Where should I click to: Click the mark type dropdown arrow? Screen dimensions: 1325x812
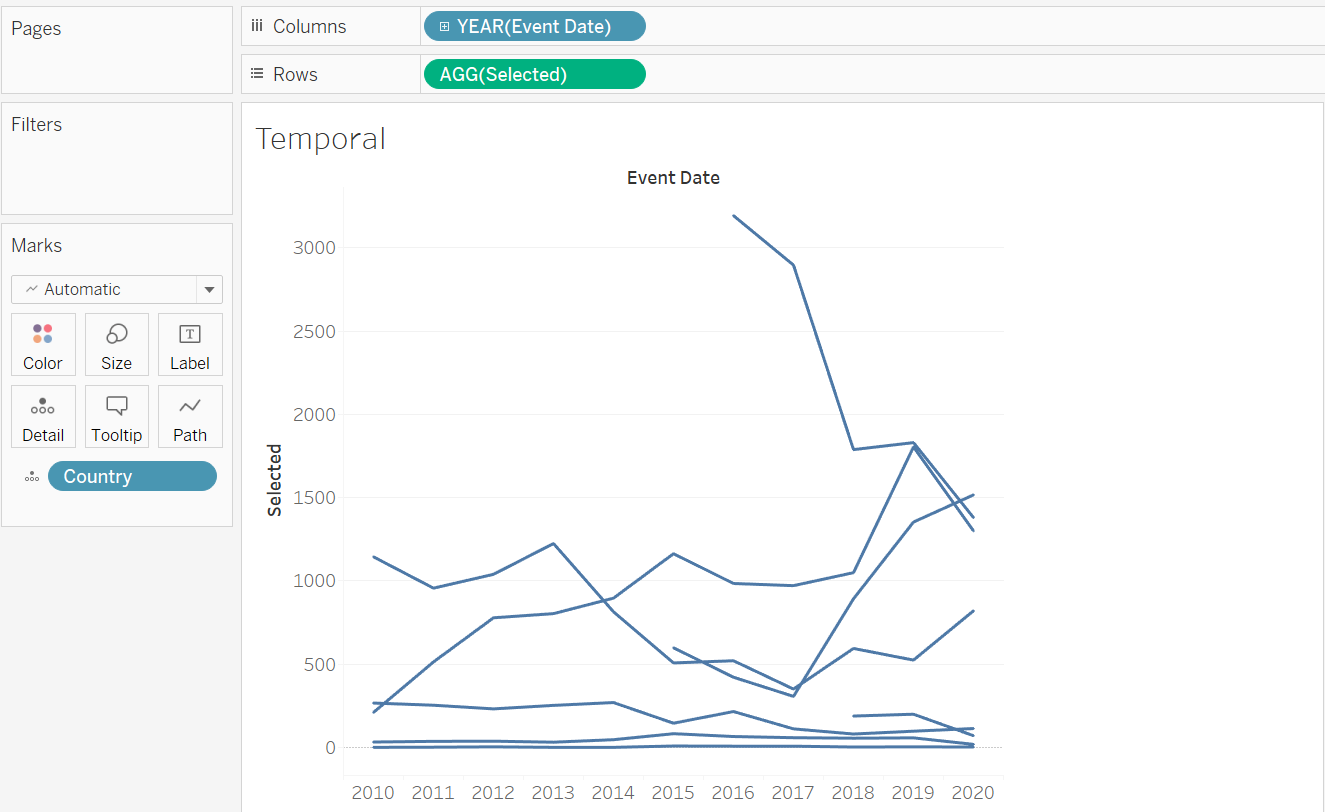[209, 290]
